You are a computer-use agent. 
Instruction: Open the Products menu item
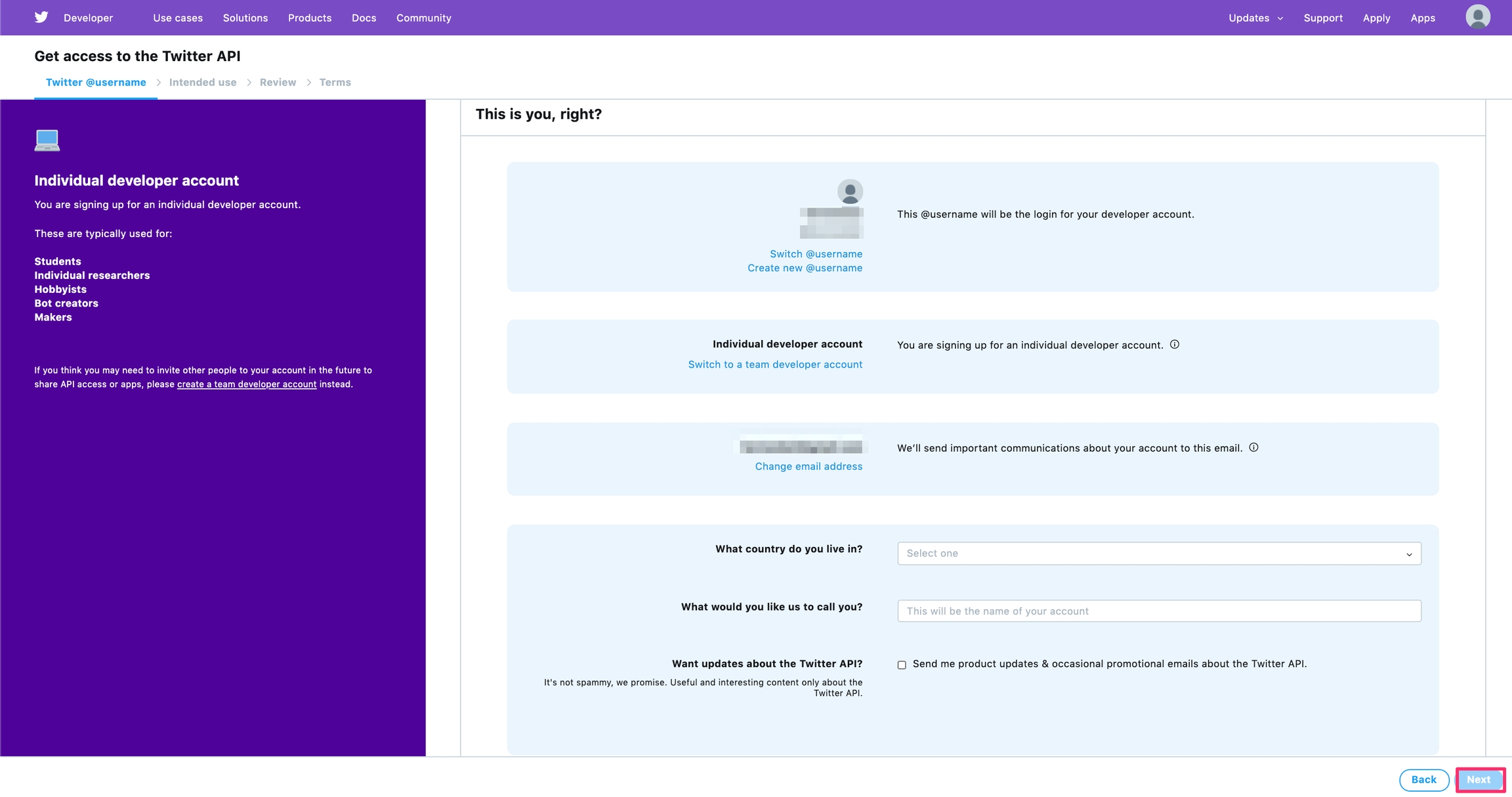pyautogui.click(x=309, y=18)
